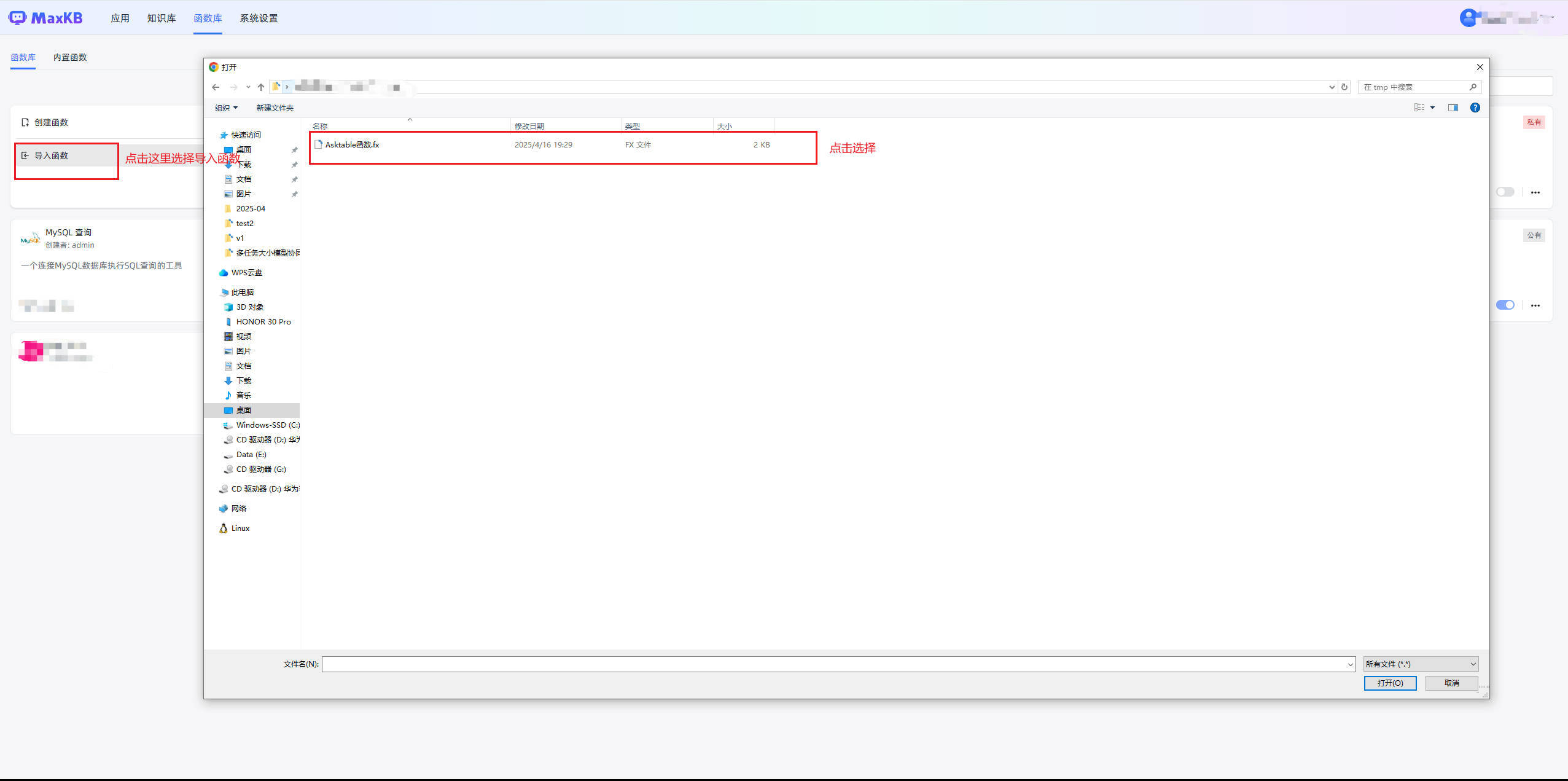Click the 取消 button
This screenshot has width=1568, height=781.
coord(1451,683)
